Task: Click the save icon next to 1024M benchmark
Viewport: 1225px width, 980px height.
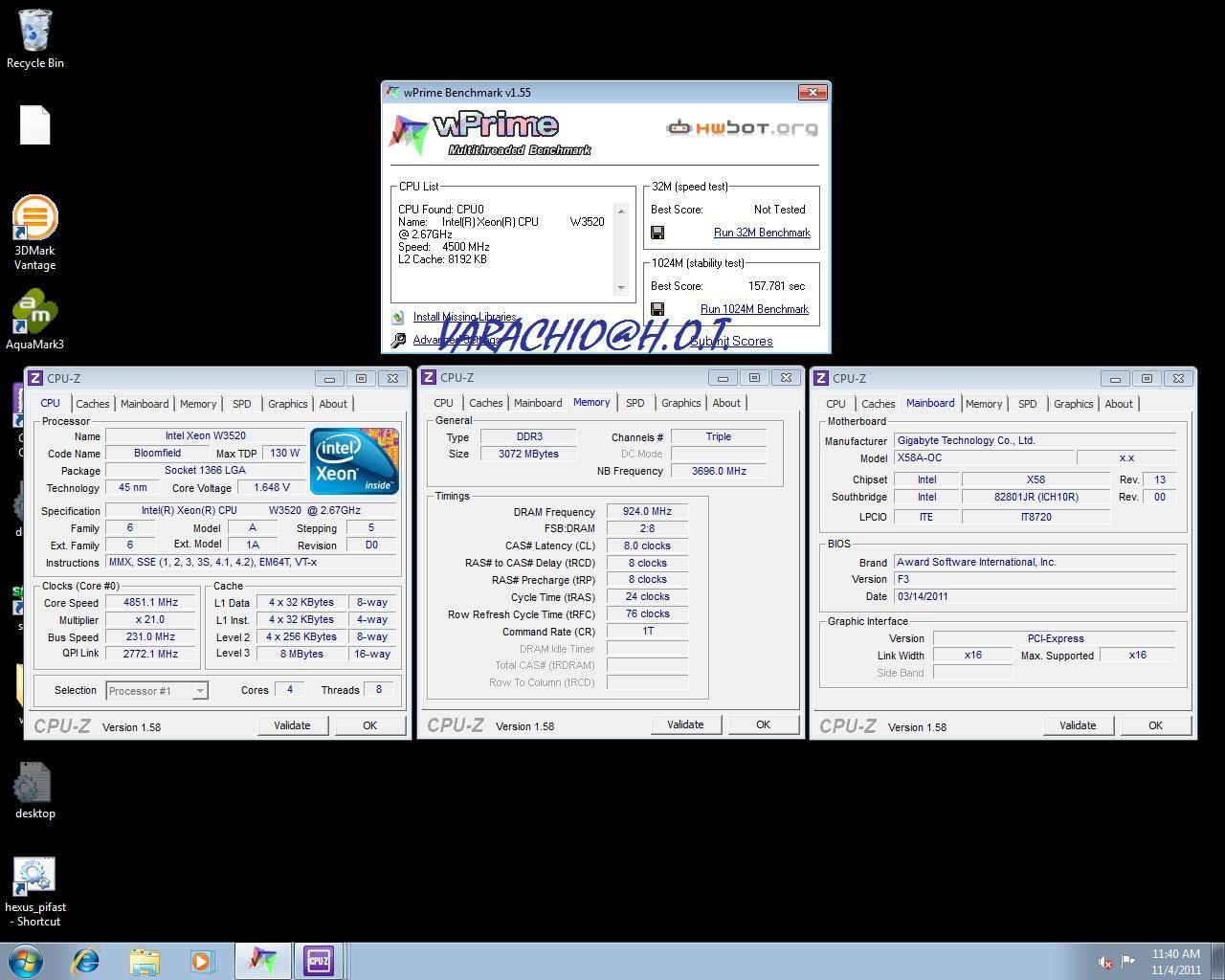Action: [657, 309]
